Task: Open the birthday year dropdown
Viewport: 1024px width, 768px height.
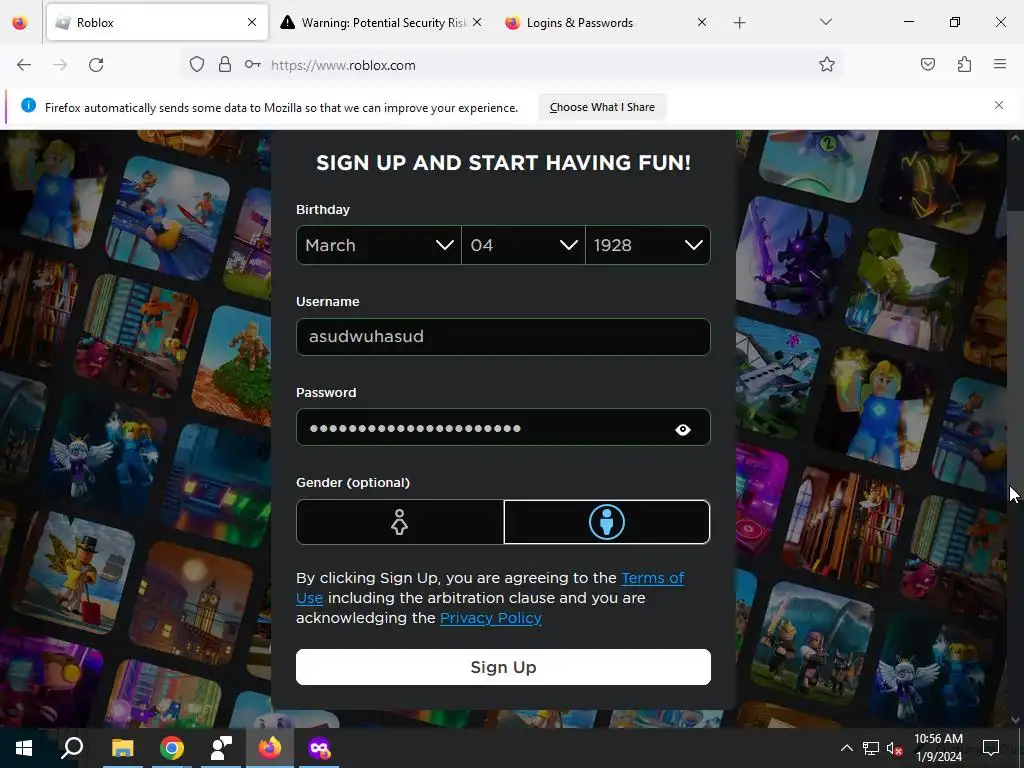Action: click(648, 245)
